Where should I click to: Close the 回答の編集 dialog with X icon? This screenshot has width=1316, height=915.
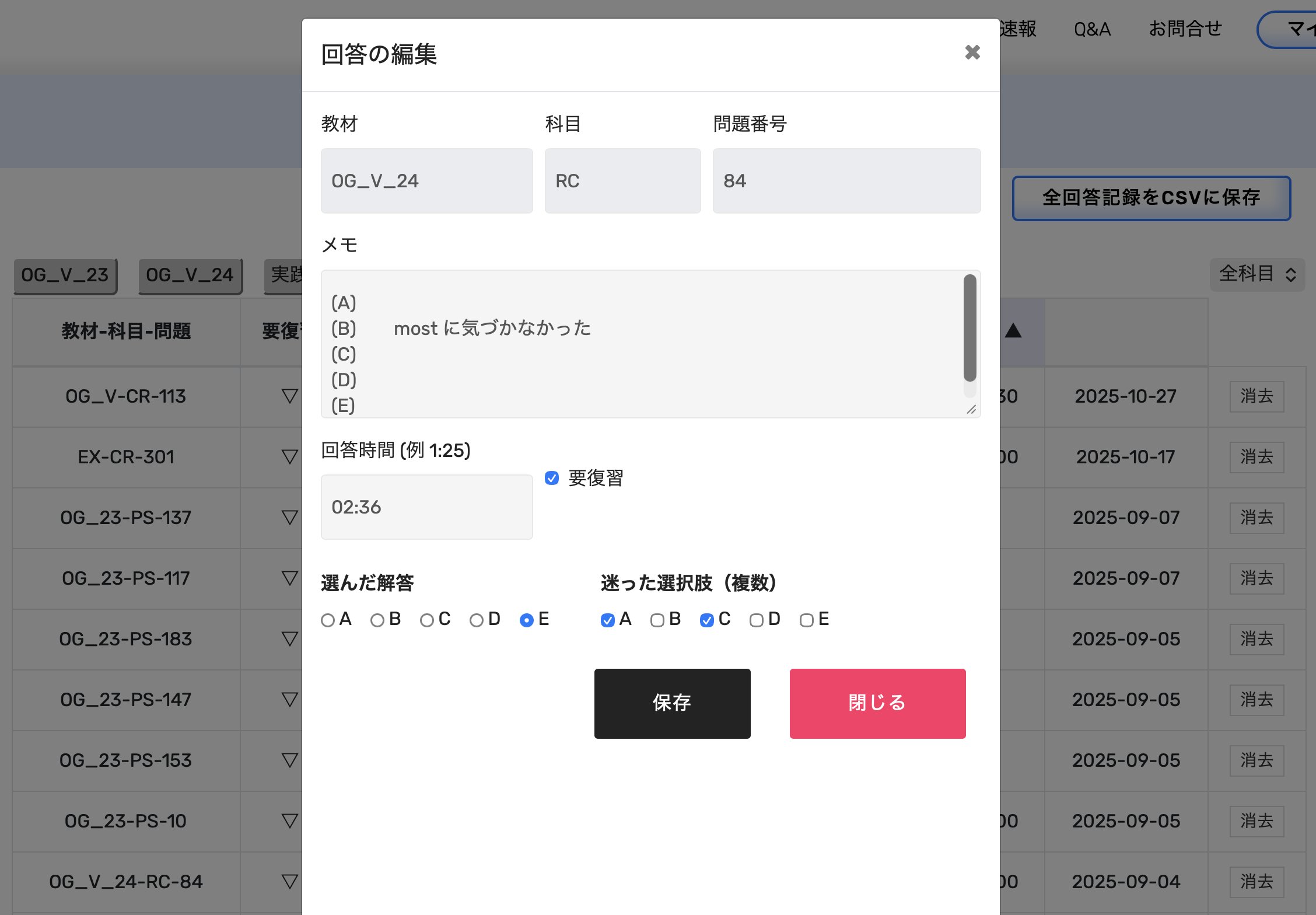click(972, 53)
